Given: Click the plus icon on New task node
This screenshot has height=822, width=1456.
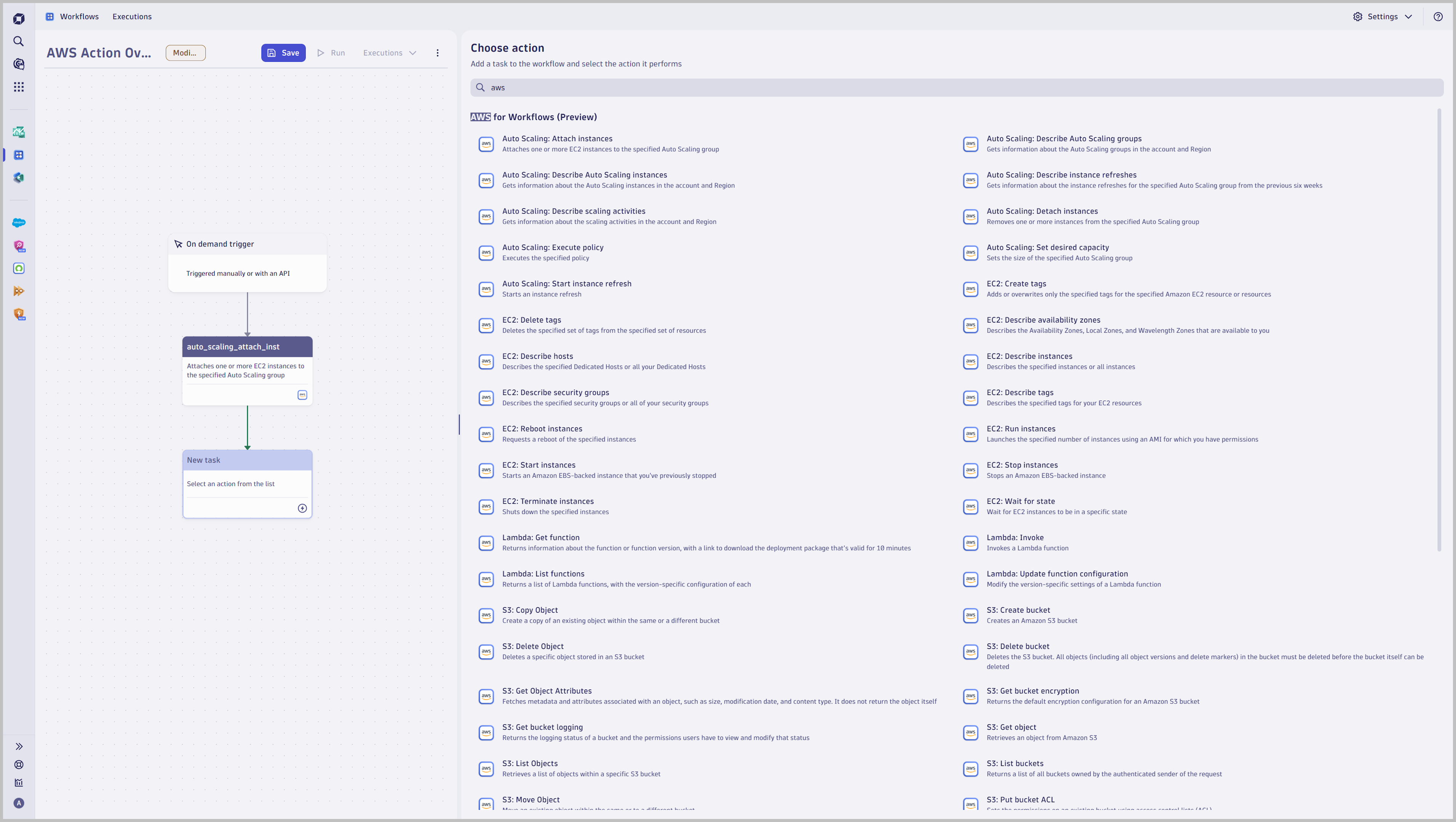Looking at the screenshot, I should tap(302, 508).
